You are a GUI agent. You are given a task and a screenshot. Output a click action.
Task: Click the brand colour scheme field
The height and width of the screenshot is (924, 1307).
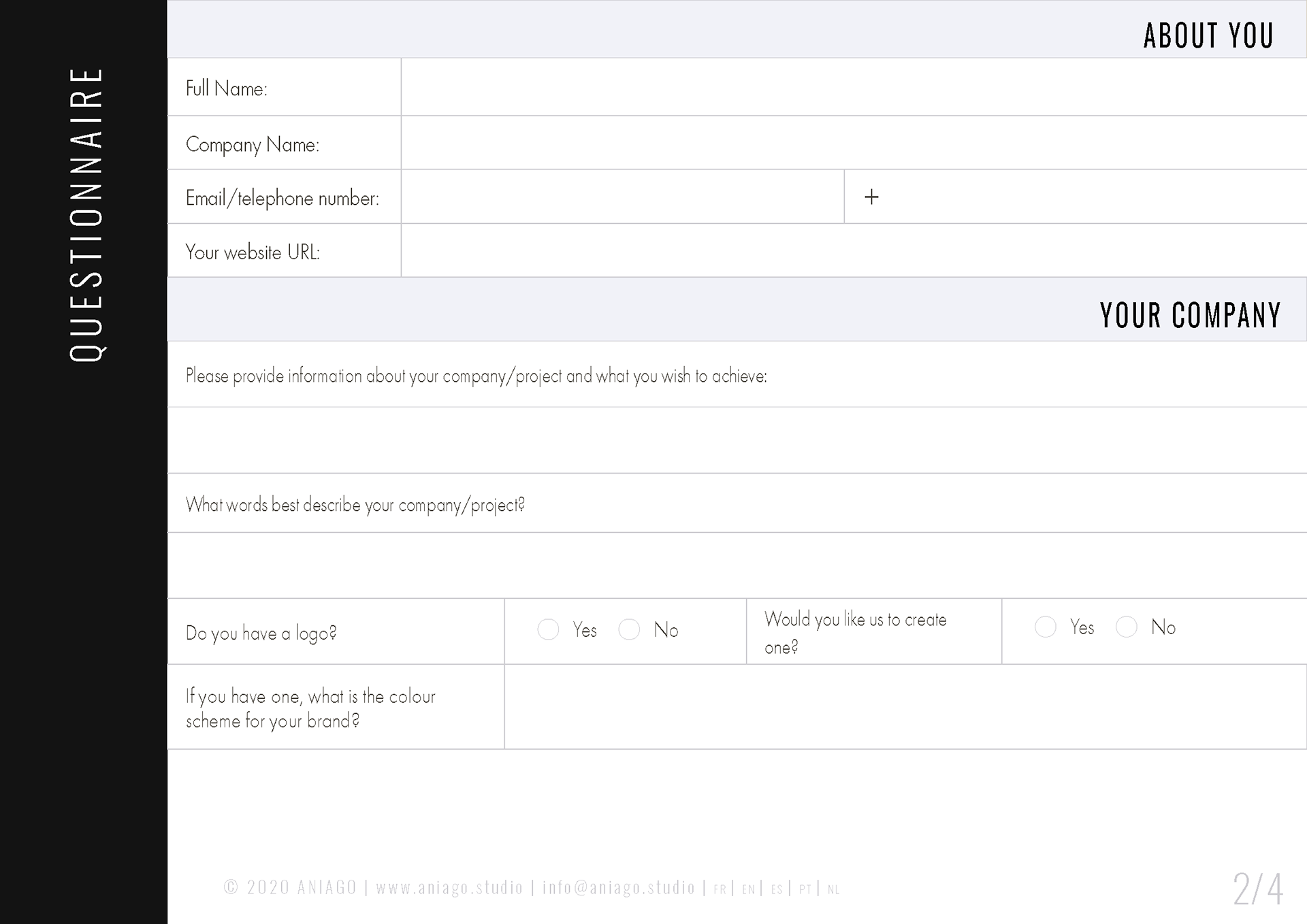[x=905, y=707]
